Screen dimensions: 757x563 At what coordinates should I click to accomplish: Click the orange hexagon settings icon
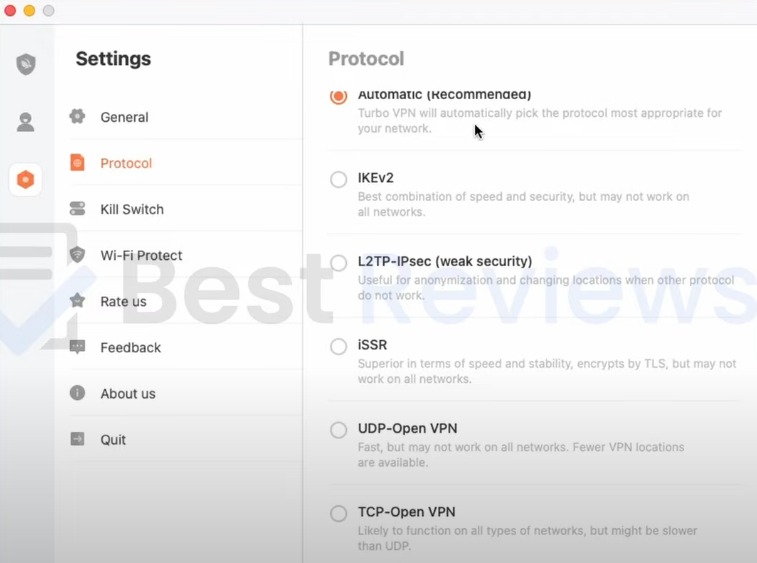(x=26, y=180)
